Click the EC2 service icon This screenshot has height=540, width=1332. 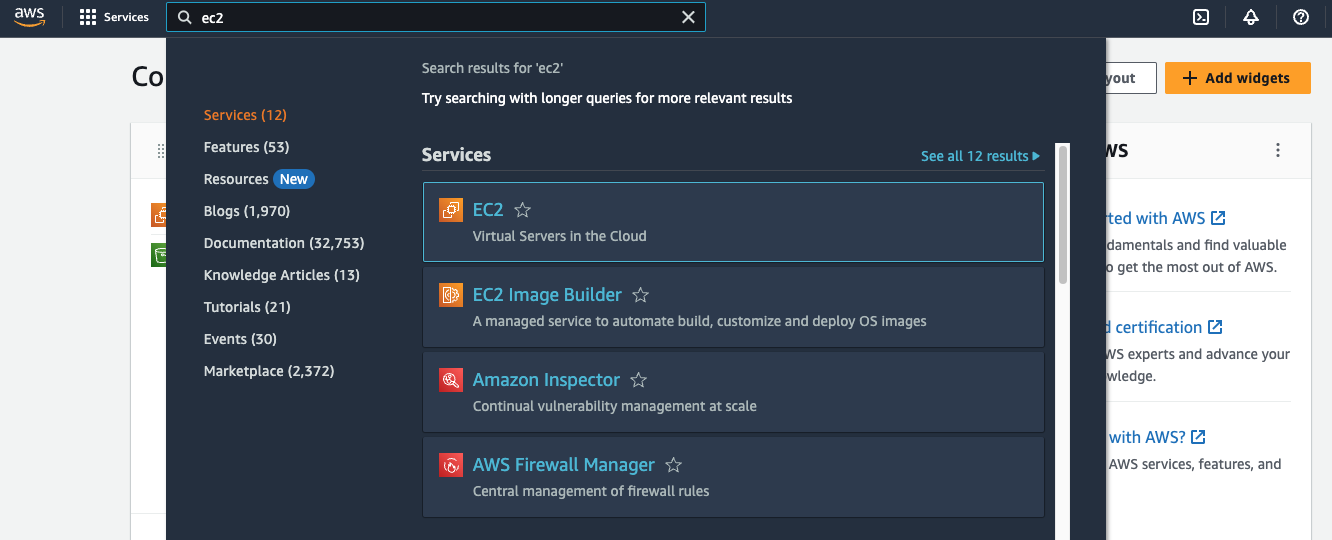[451, 210]
